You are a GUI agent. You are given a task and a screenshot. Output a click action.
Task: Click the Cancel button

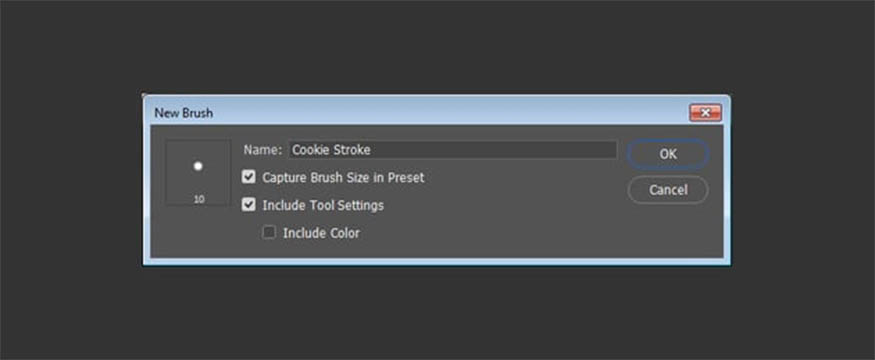pos(668,190)
